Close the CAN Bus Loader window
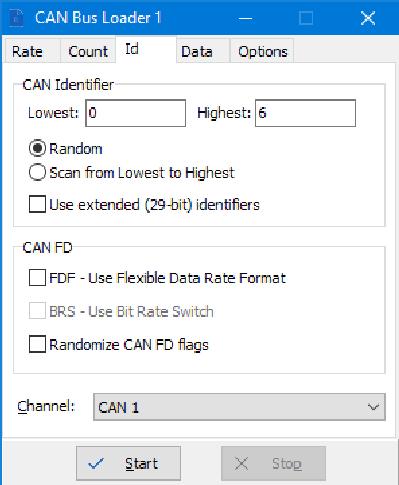Image resolution: width=399 pixels, height=485 pixels. (x=367, y=18)
